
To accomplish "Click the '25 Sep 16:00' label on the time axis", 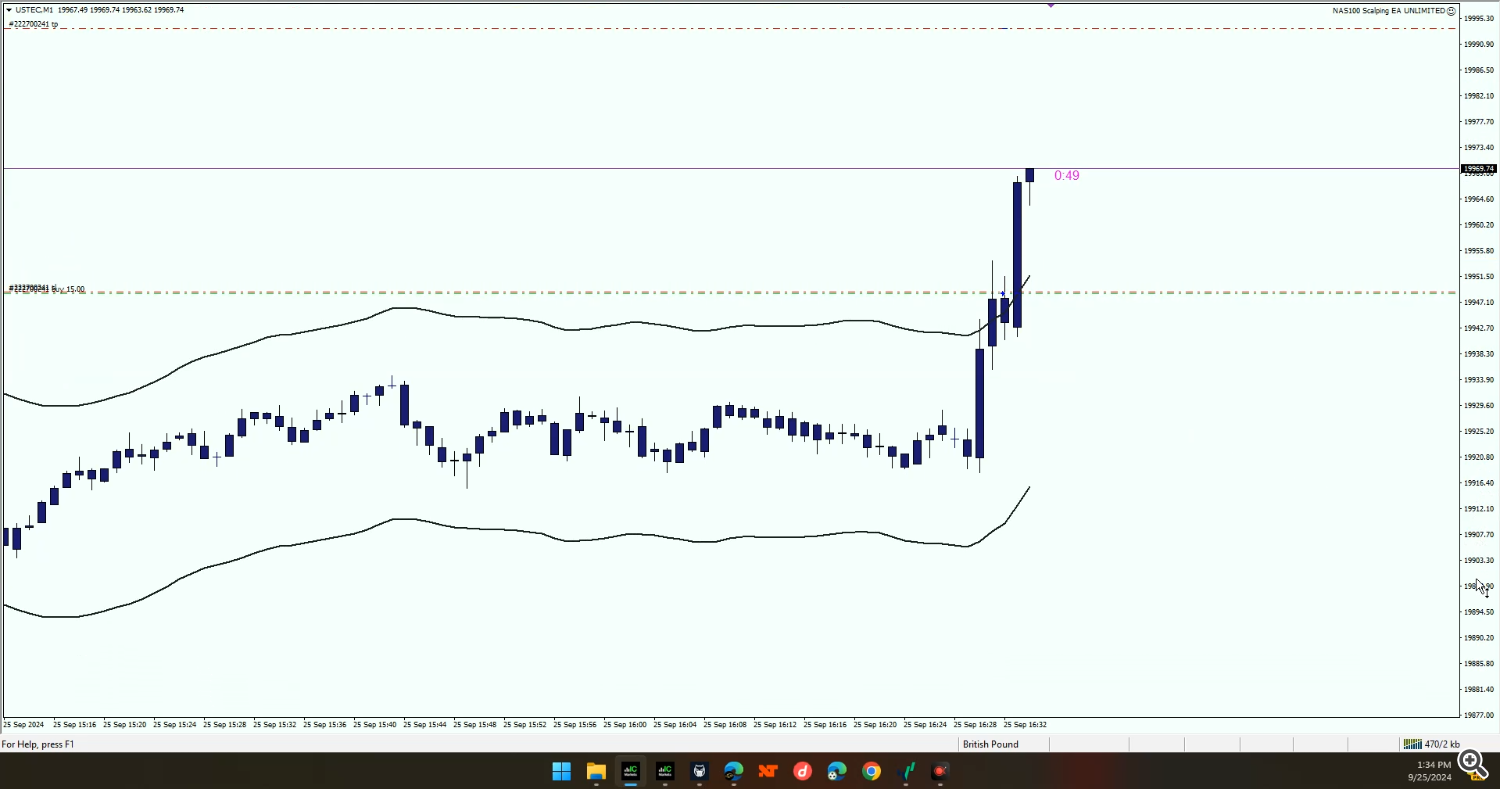I will pyautogui.click(x=625, y=724).
